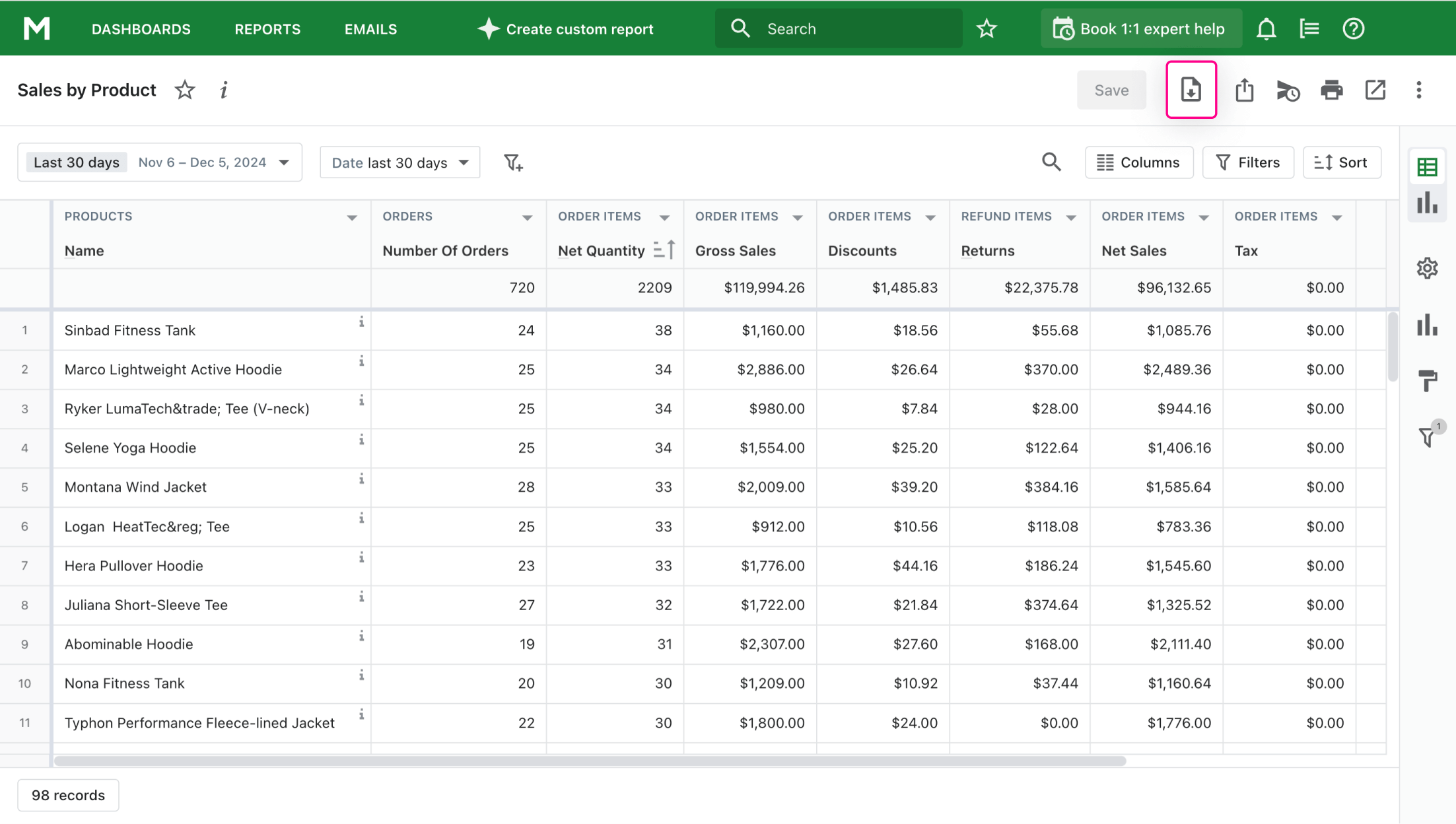Viewport: 1456px width, 824px height.
Task: Click the Columns button
Action: (x=1138, y=162)
